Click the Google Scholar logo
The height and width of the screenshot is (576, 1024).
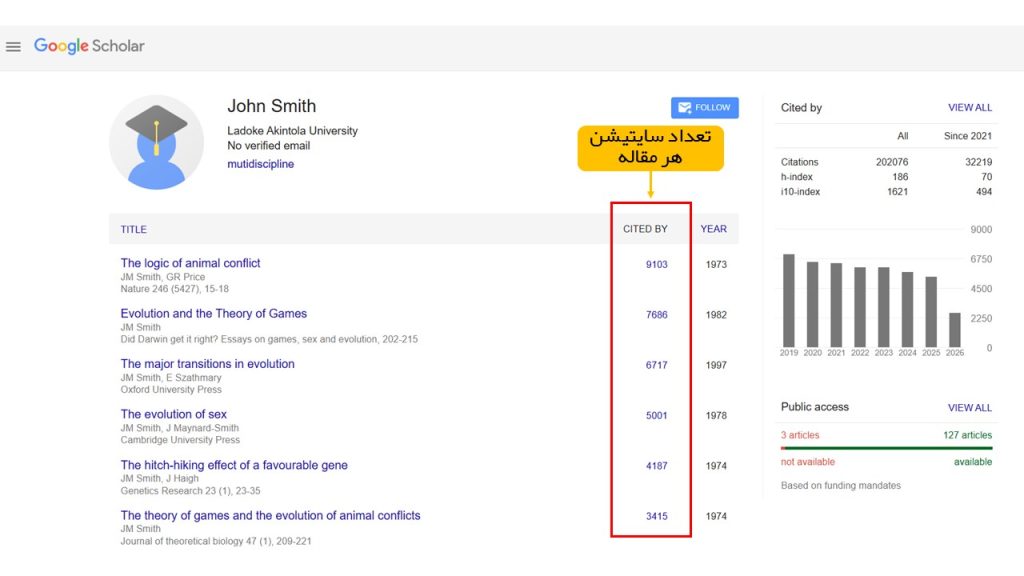click(x=89, y=46)
